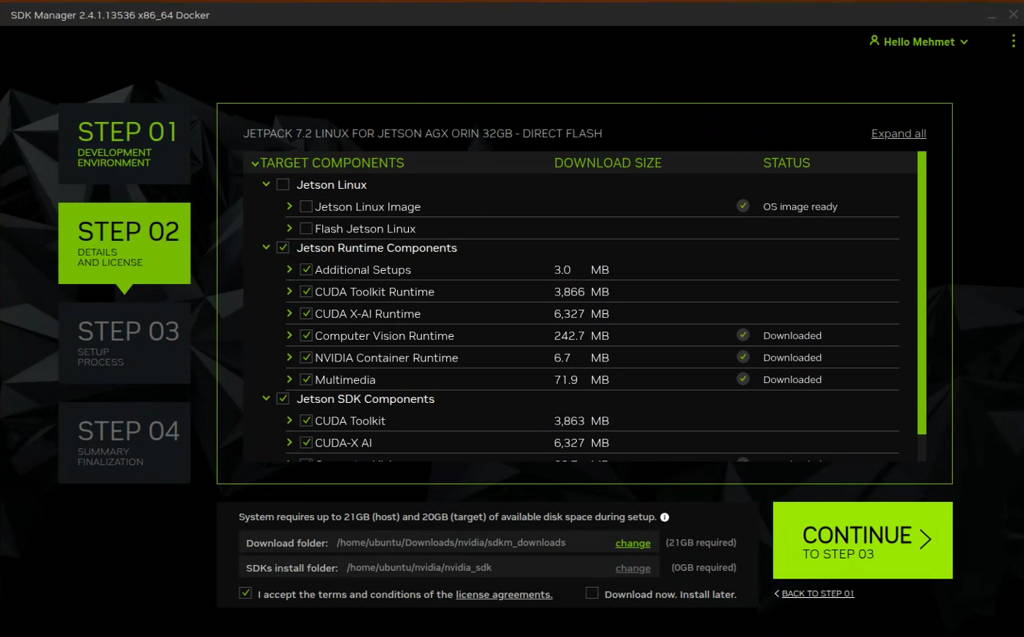Image resolution: width=1024 pixels, height=637 pixels.
Task: Click Computer Vision Runtime downloaded status icon
Action: [x=743, y=335]
